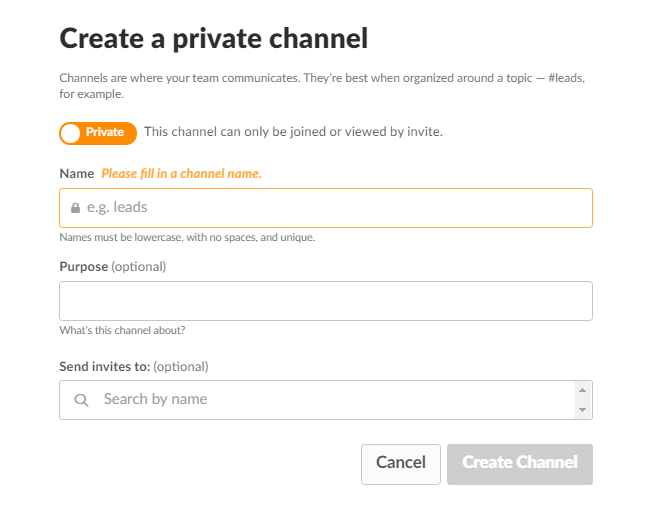Focus the channel Name input field
Image resolution: width=658 pixels, height=520 pixels.
pyautogui.click(x=330, y=208)
